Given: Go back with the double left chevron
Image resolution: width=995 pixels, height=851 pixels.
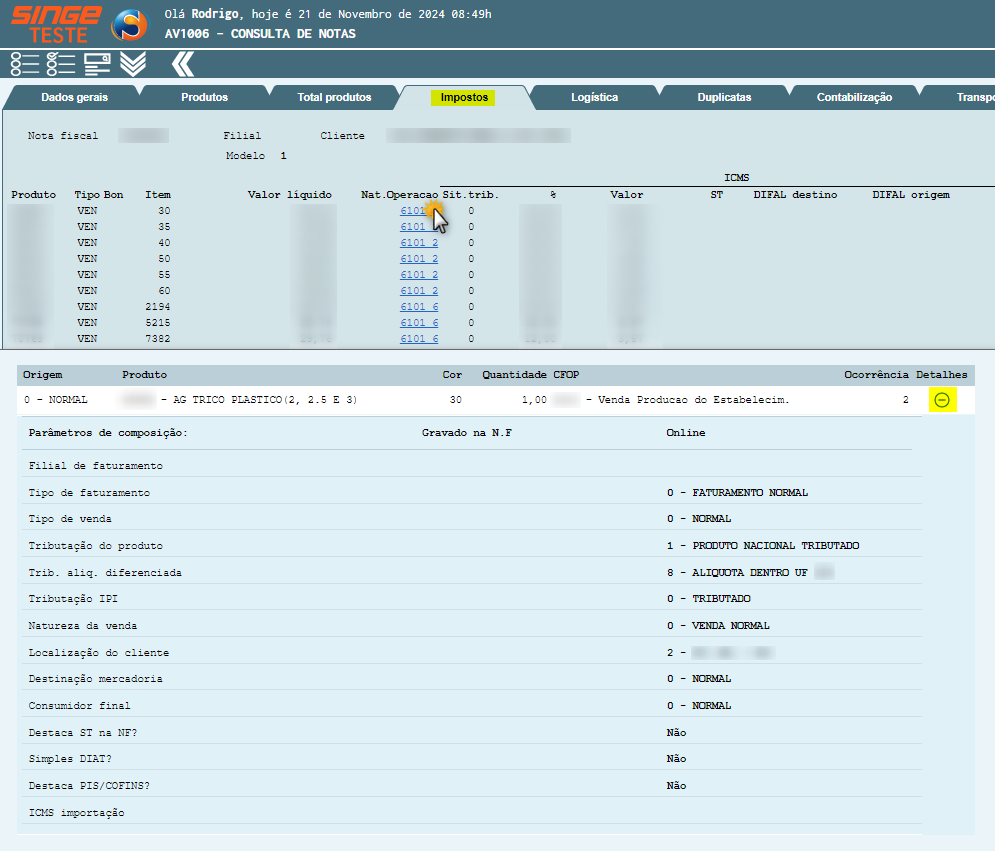Looking at the screenshot, I should point(183,64).
